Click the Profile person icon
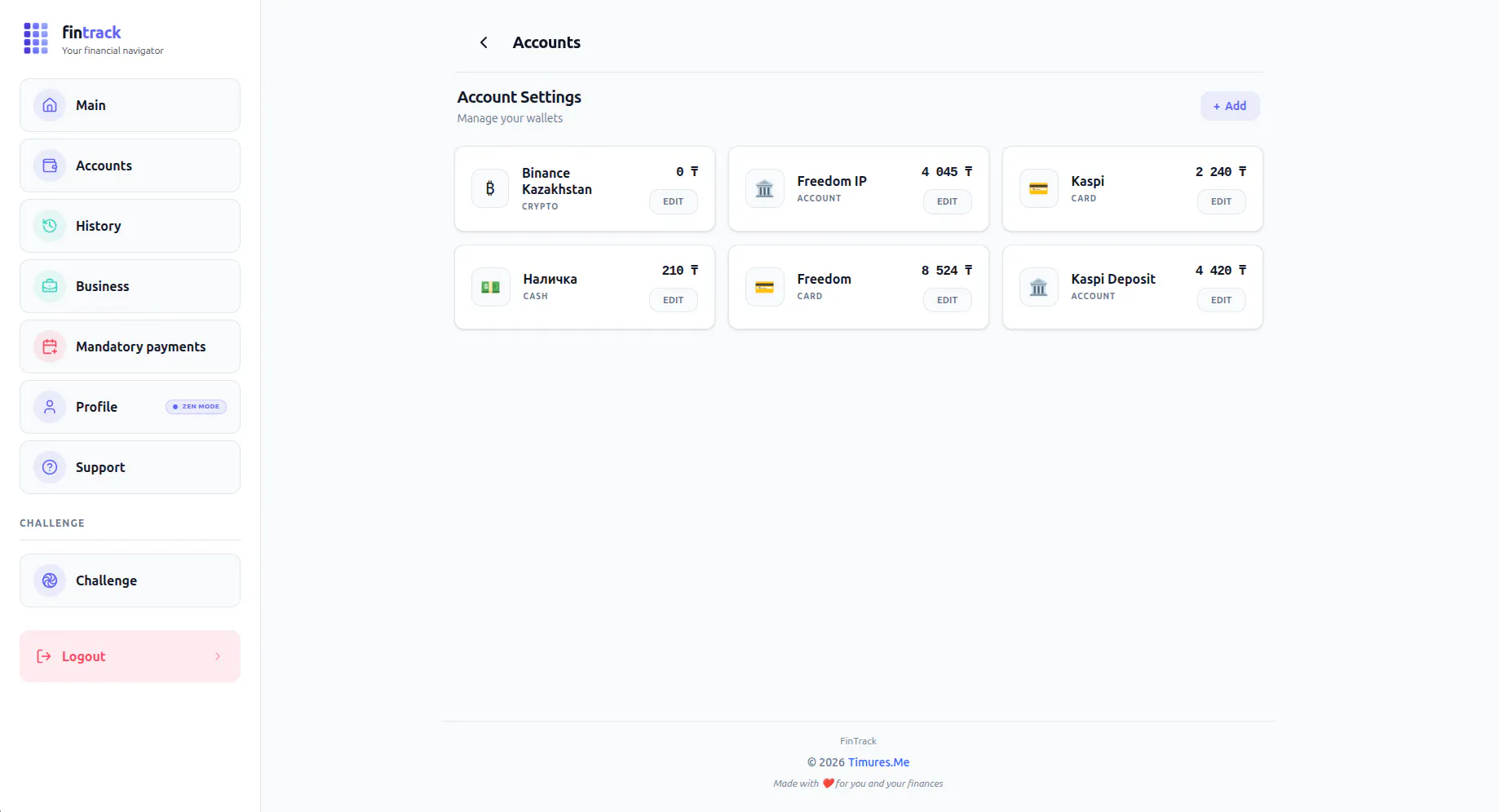This screenshot has width=1499, height=812. pos(50,407)
